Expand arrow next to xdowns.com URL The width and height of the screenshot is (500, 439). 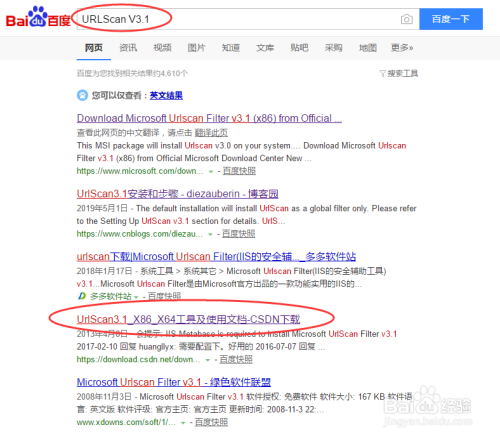tap(183, 423)
